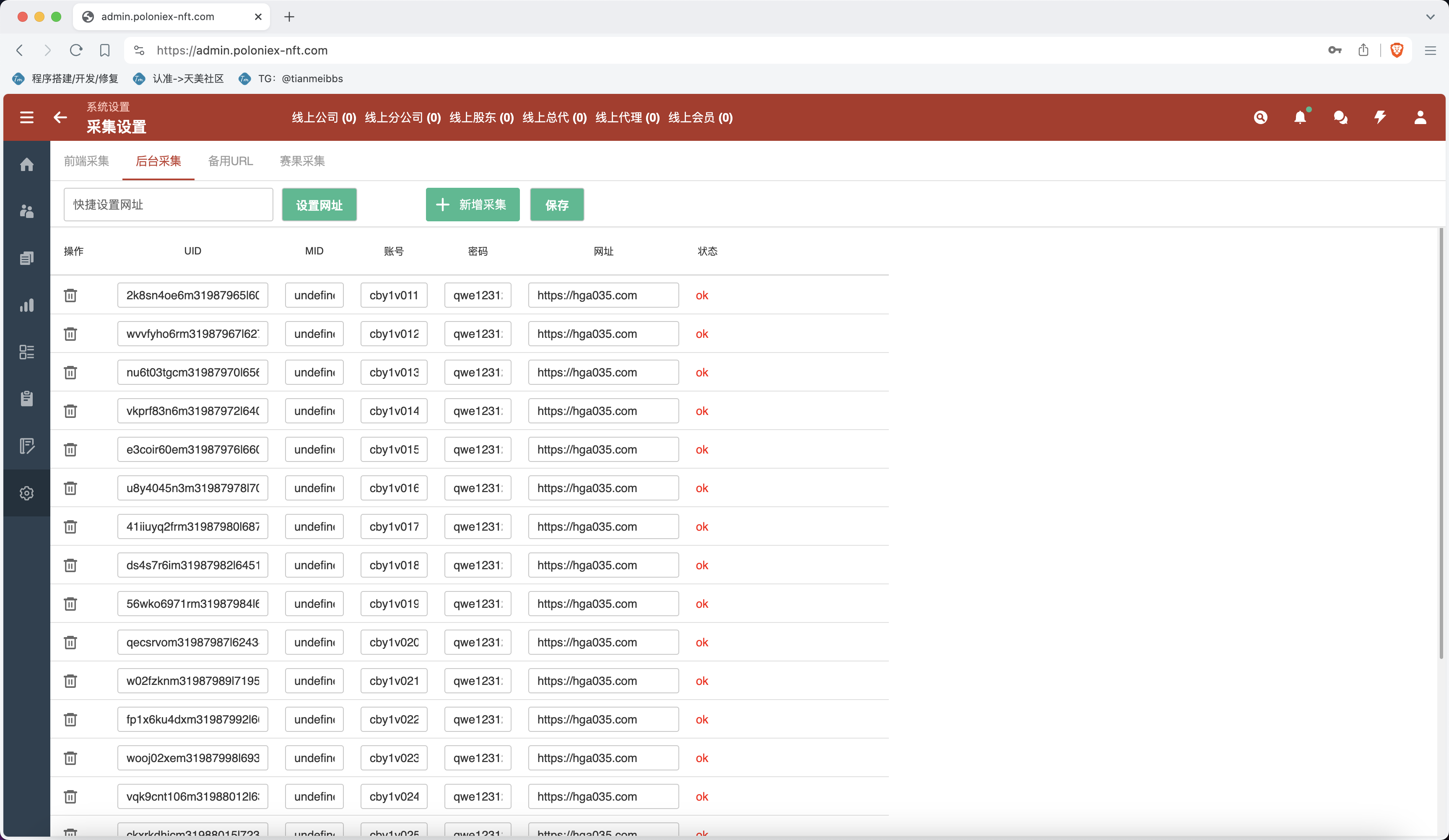
Task: Click the search icon in header
Action: point(1260,117)
